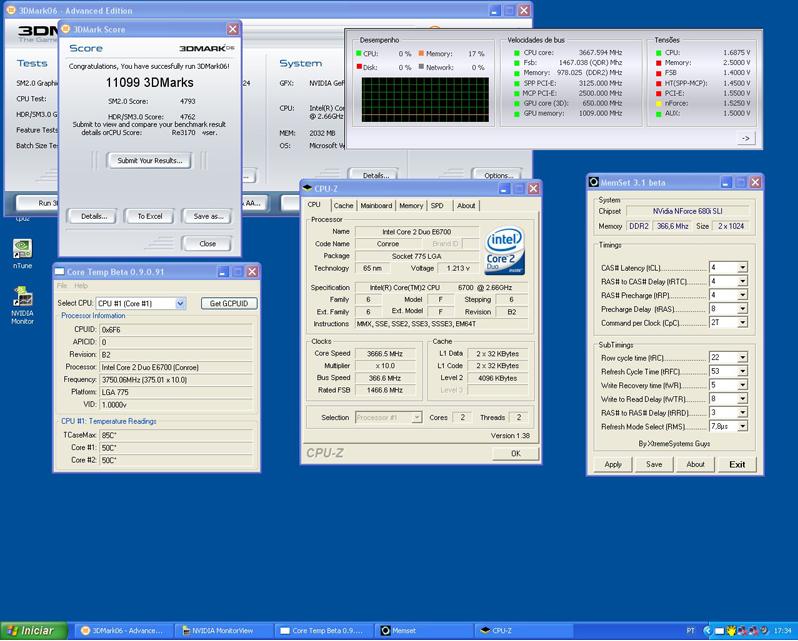Click the MemSet title bar icon
The image size is (798, 641).
[x=593, y=182]
